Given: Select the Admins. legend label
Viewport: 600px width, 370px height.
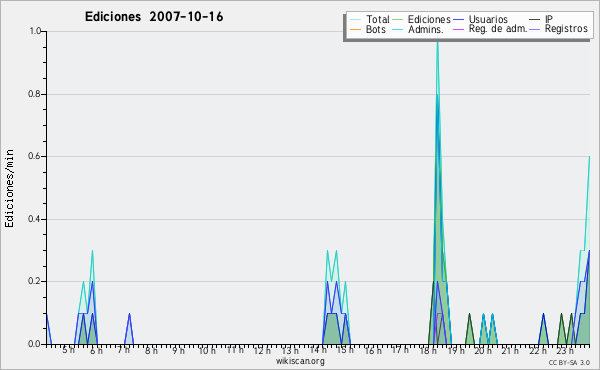Looking at the screenshot, I should point(426,29).
